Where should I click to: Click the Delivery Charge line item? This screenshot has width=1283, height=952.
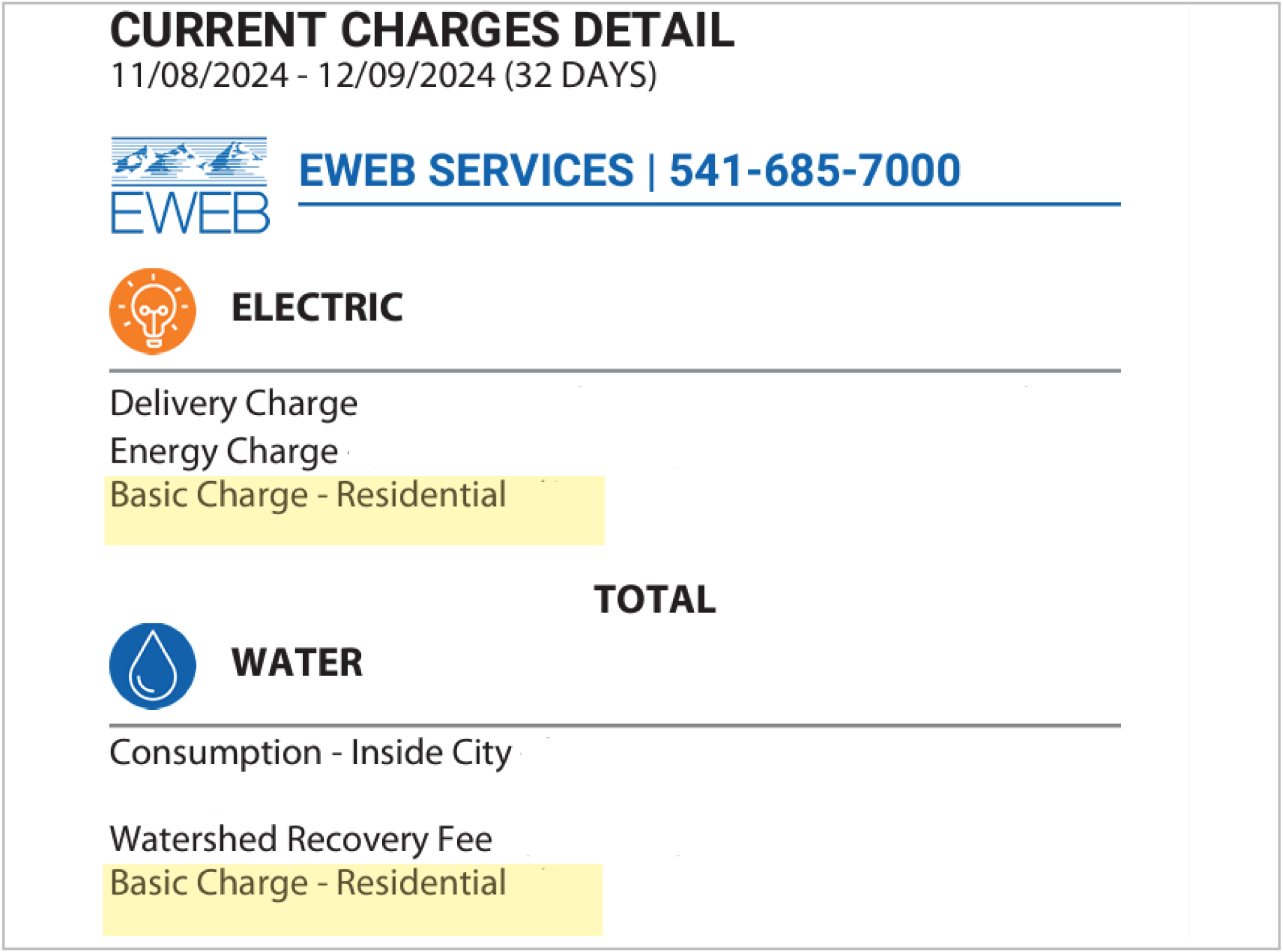coord(234,404)
